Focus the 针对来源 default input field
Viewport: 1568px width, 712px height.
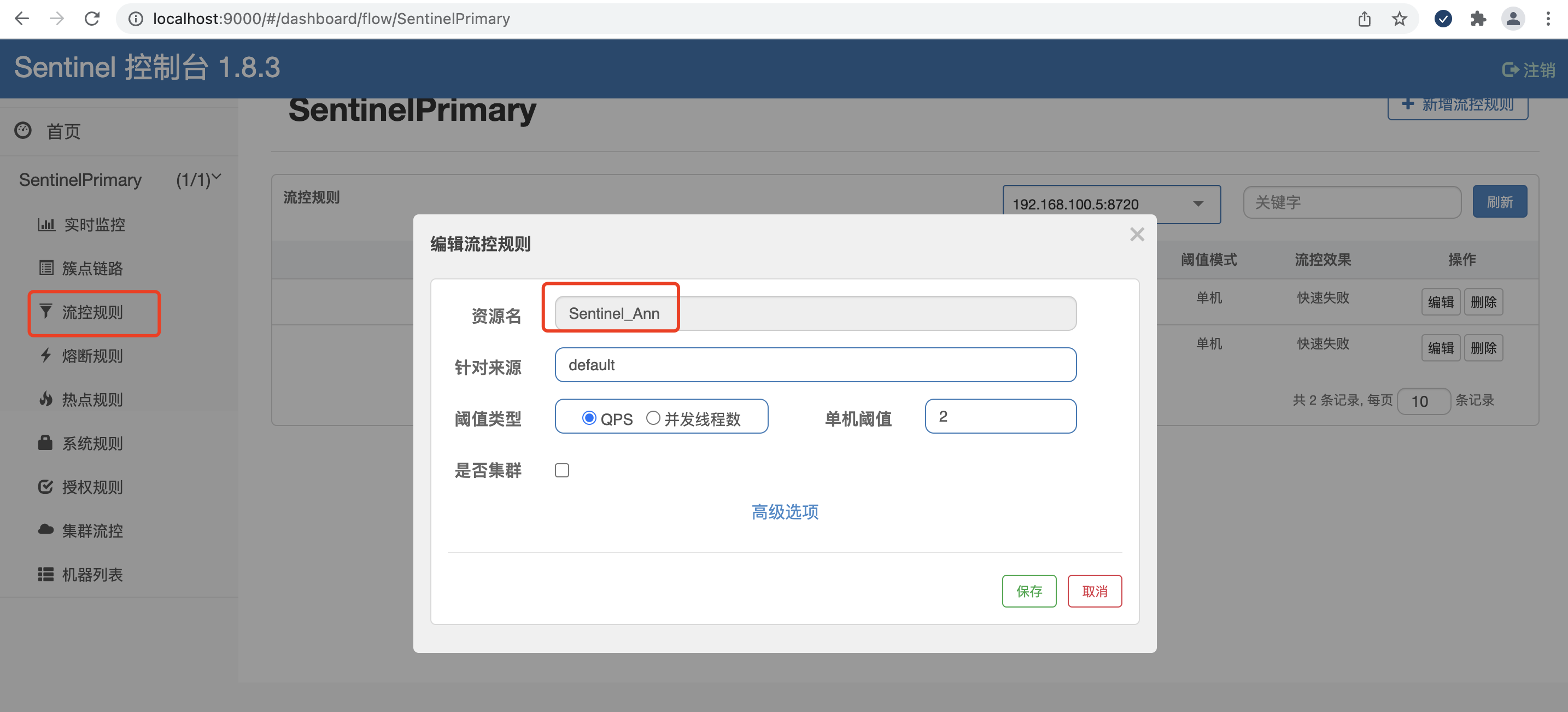point(815,365)
